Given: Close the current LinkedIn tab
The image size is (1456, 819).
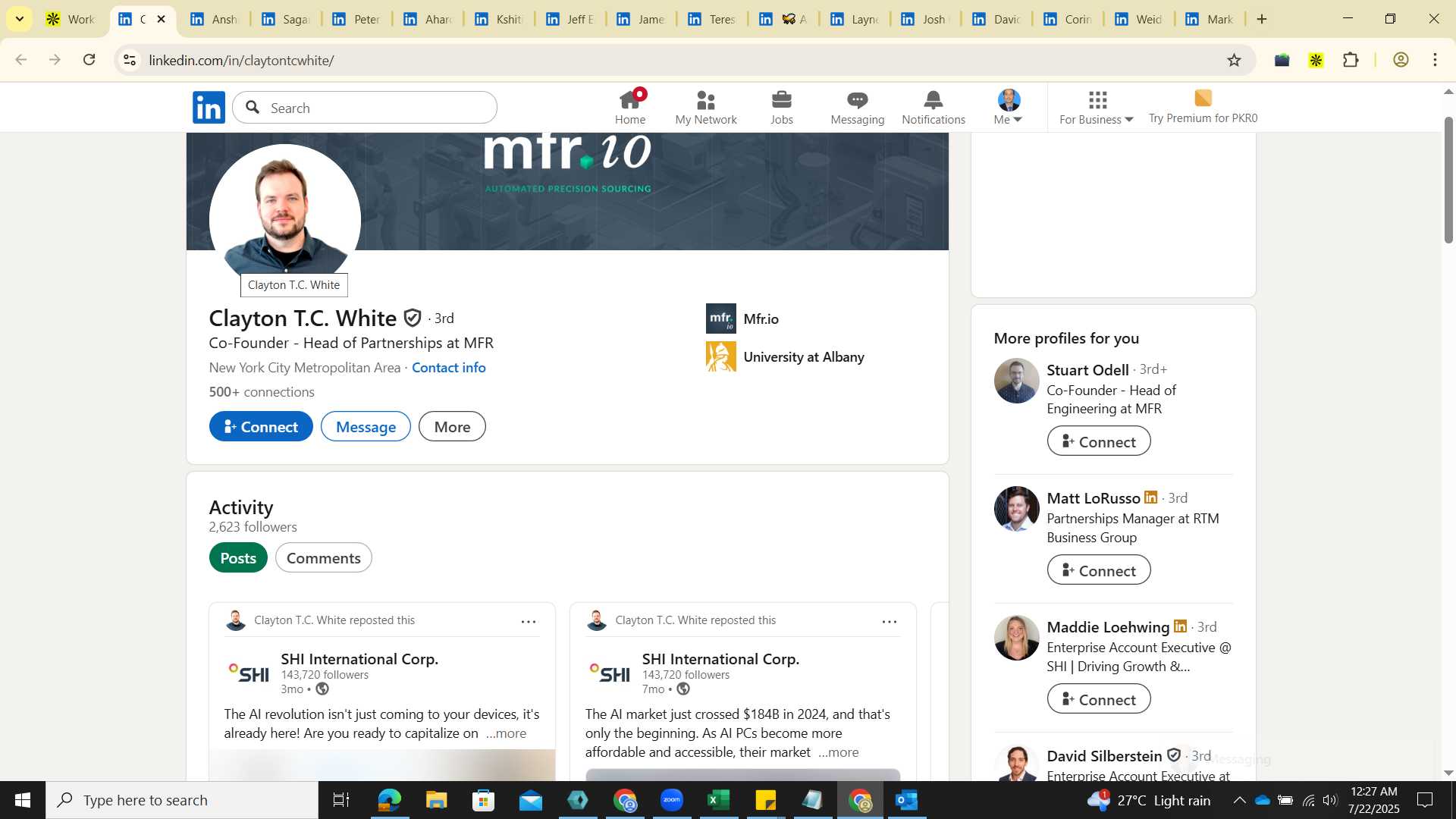Looking at the screenshot, I should pyautogui.click(x=161, y=19).
